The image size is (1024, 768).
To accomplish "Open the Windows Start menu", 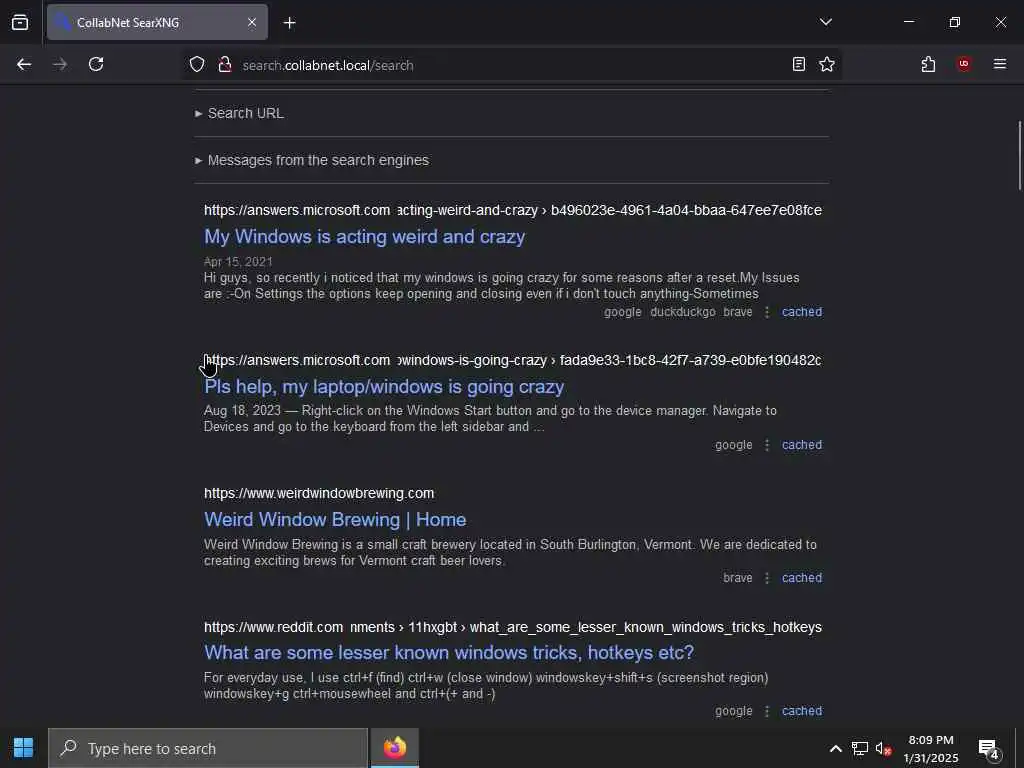I will 24,748.
